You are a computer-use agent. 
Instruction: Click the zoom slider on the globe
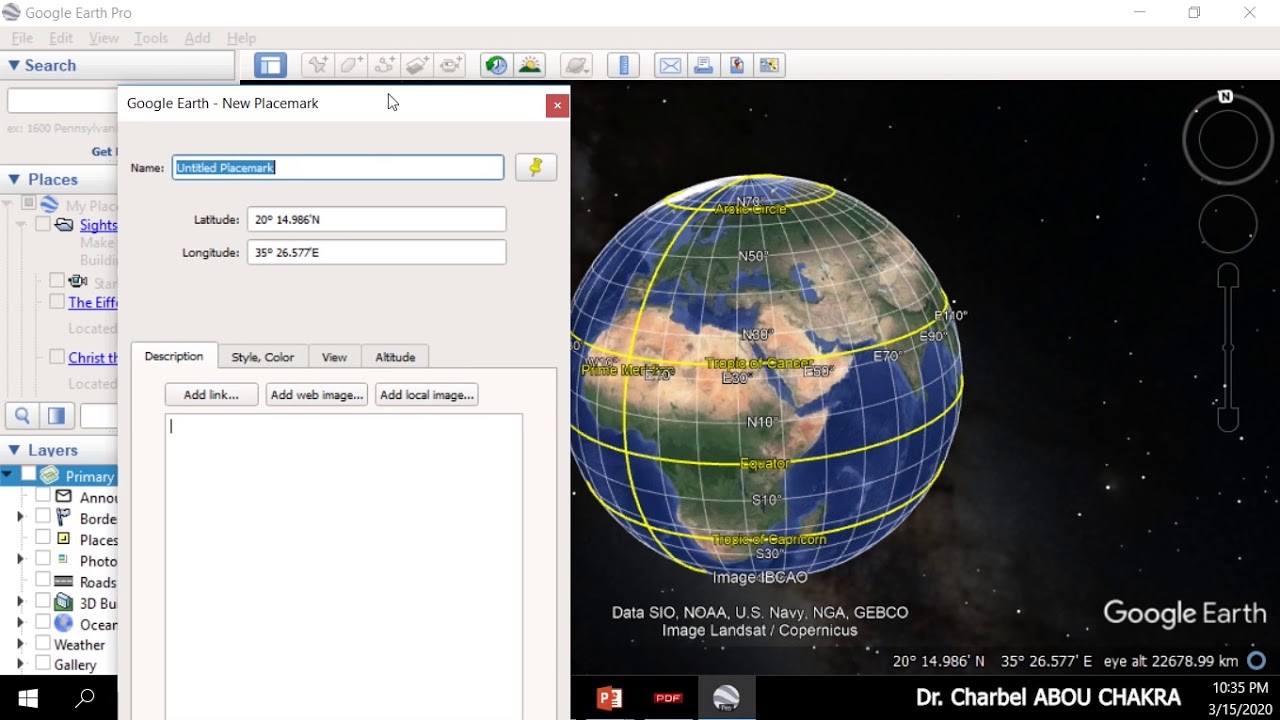(1228, 348)
